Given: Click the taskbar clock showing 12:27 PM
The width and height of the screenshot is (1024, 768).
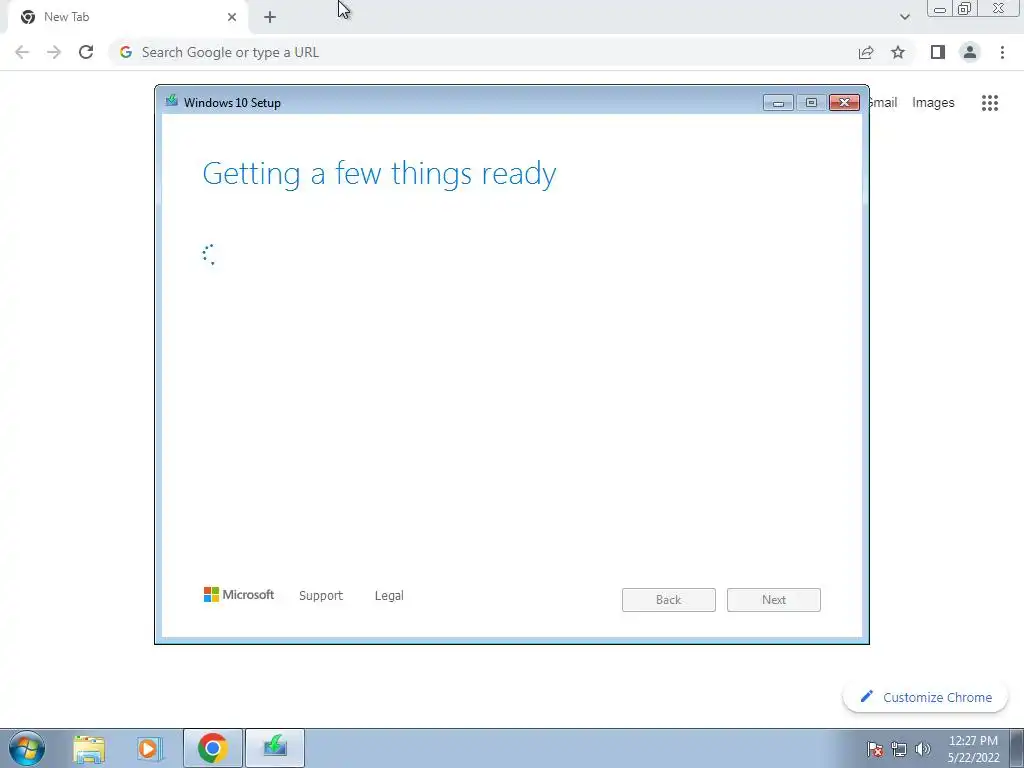Looking at the screenshot, I should click(x=973, y=749).
